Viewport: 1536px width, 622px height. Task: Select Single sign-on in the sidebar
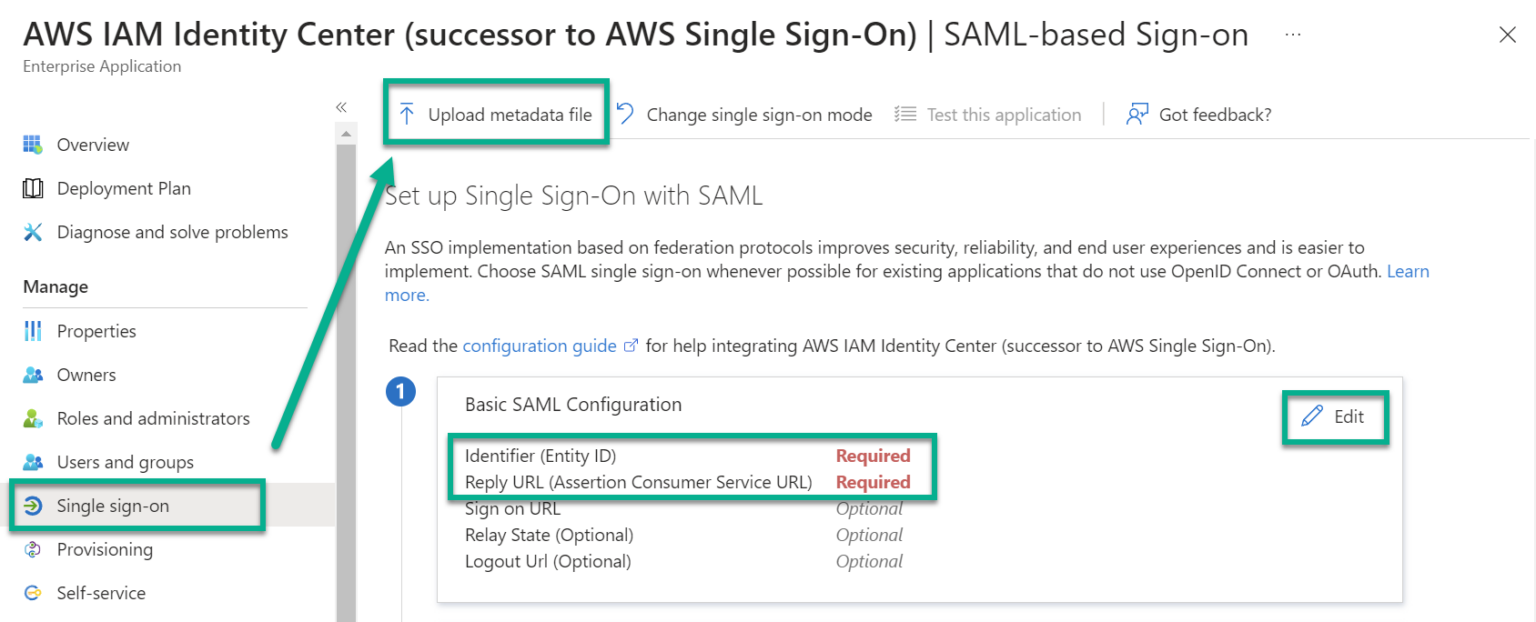click(112, 505)
